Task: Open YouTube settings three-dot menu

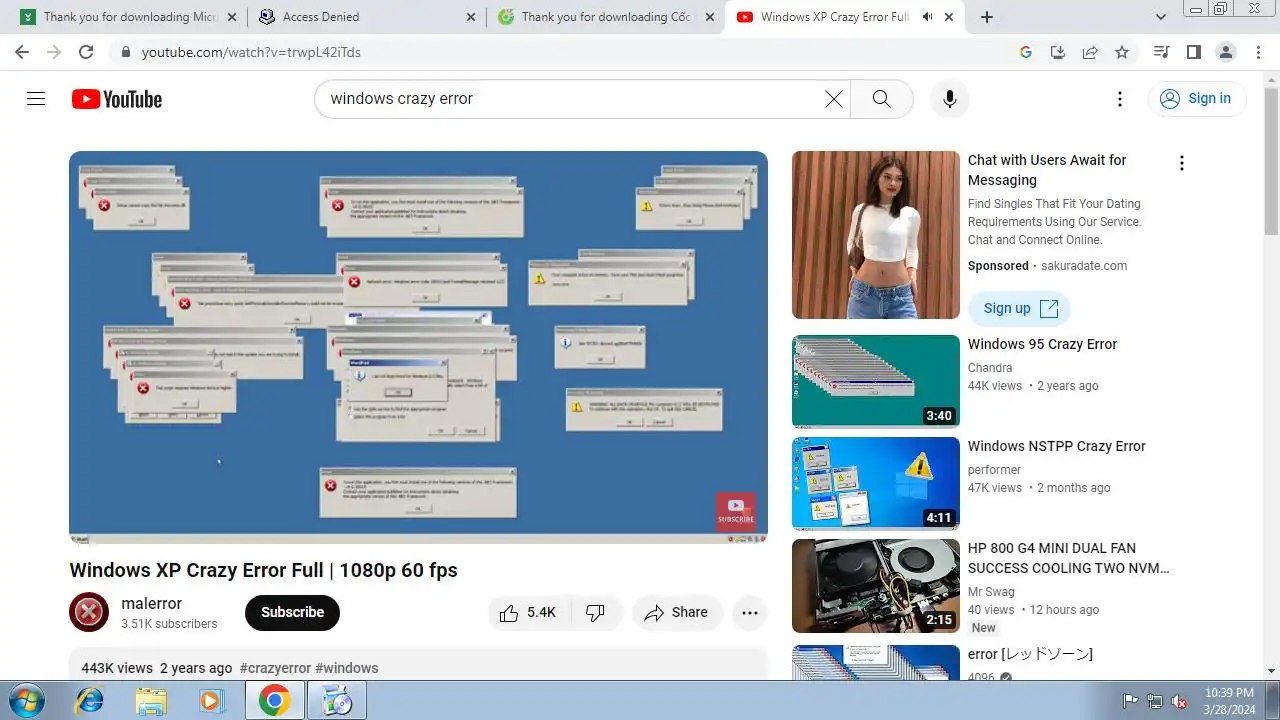Action: click(1120, 99)
